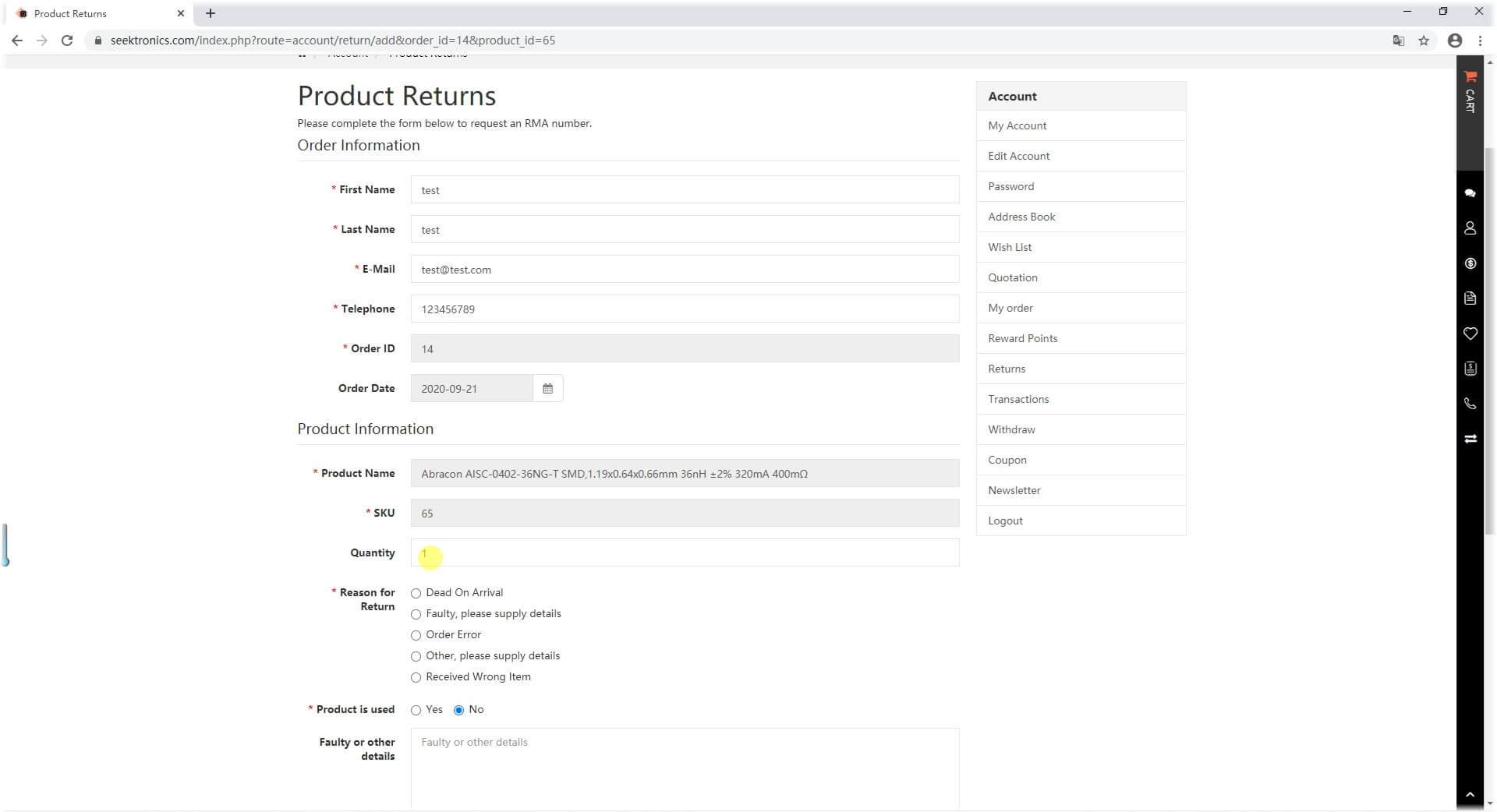Screen dimensions: 1497x812
Task: Click the Last Name input field
Action: point(685,229)
